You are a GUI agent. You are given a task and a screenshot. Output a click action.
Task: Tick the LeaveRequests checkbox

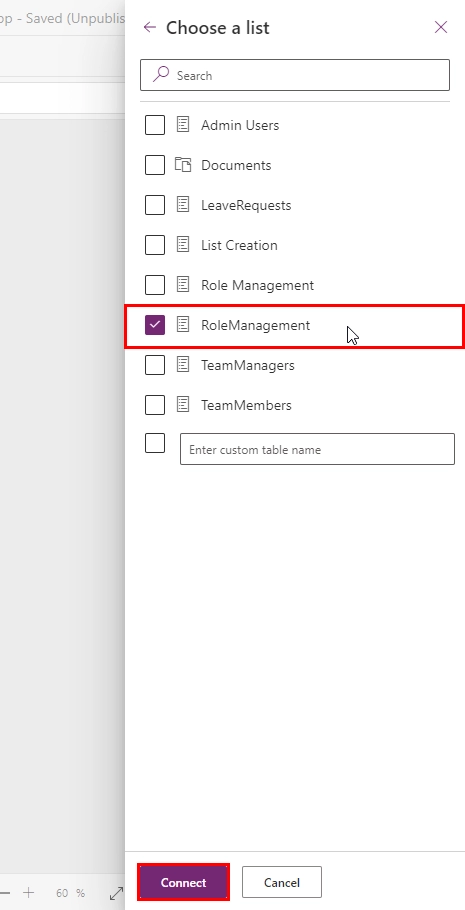point(155,205)
